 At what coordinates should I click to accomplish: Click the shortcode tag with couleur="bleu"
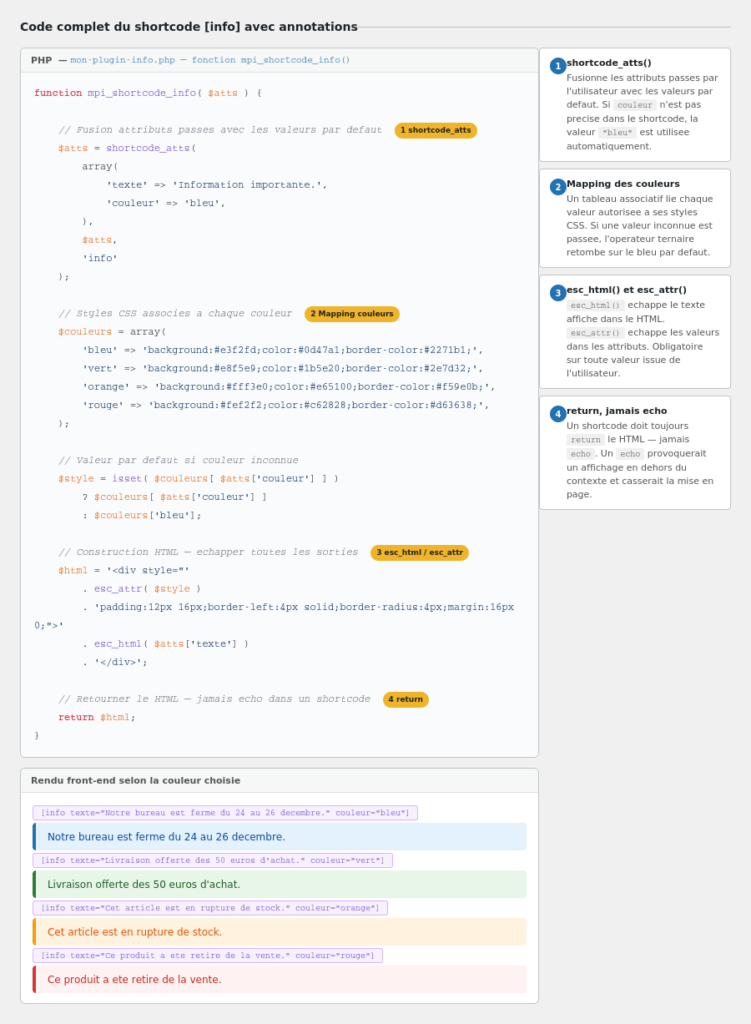coord(225,812)
